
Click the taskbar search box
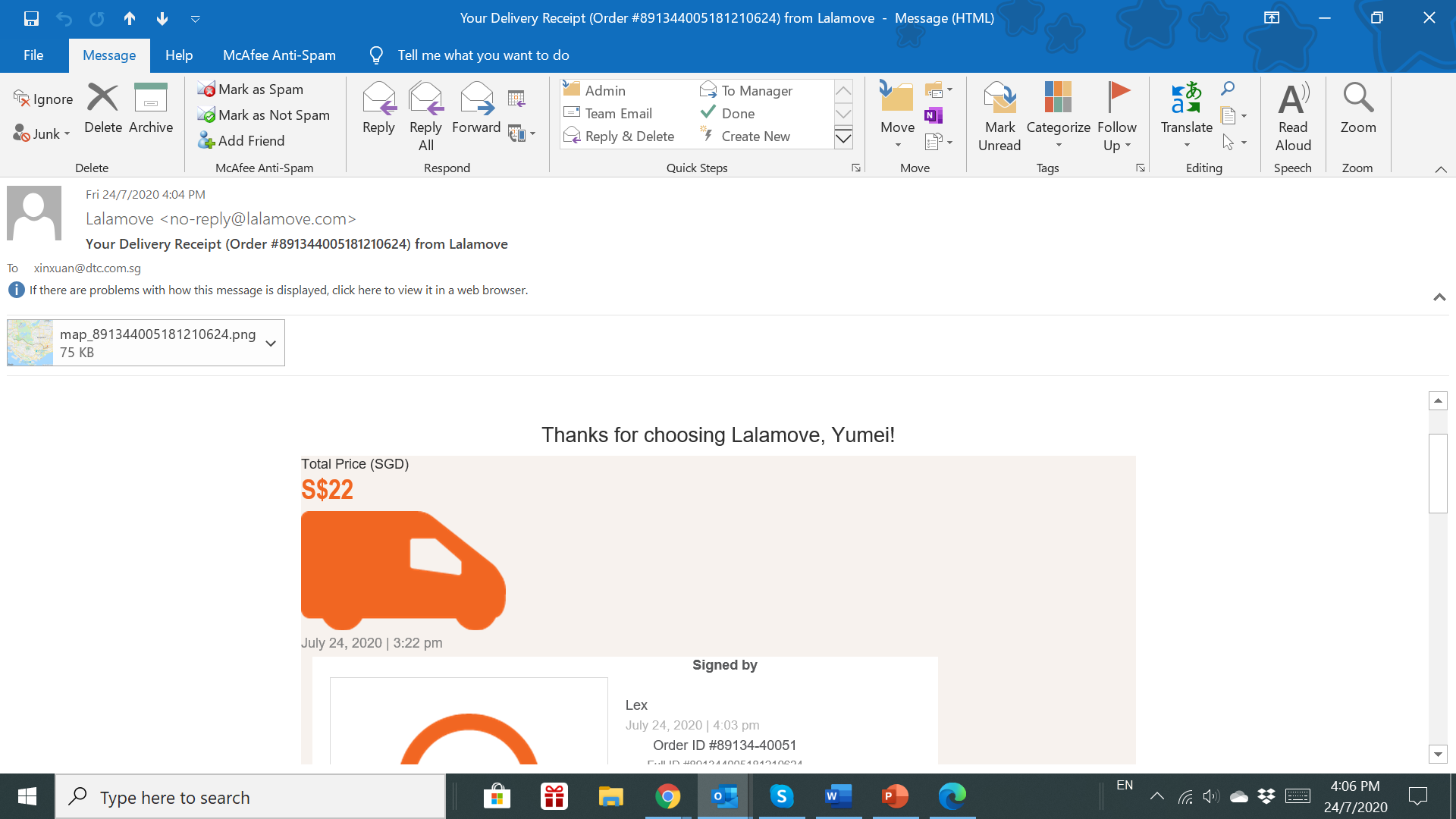[250, 797]
